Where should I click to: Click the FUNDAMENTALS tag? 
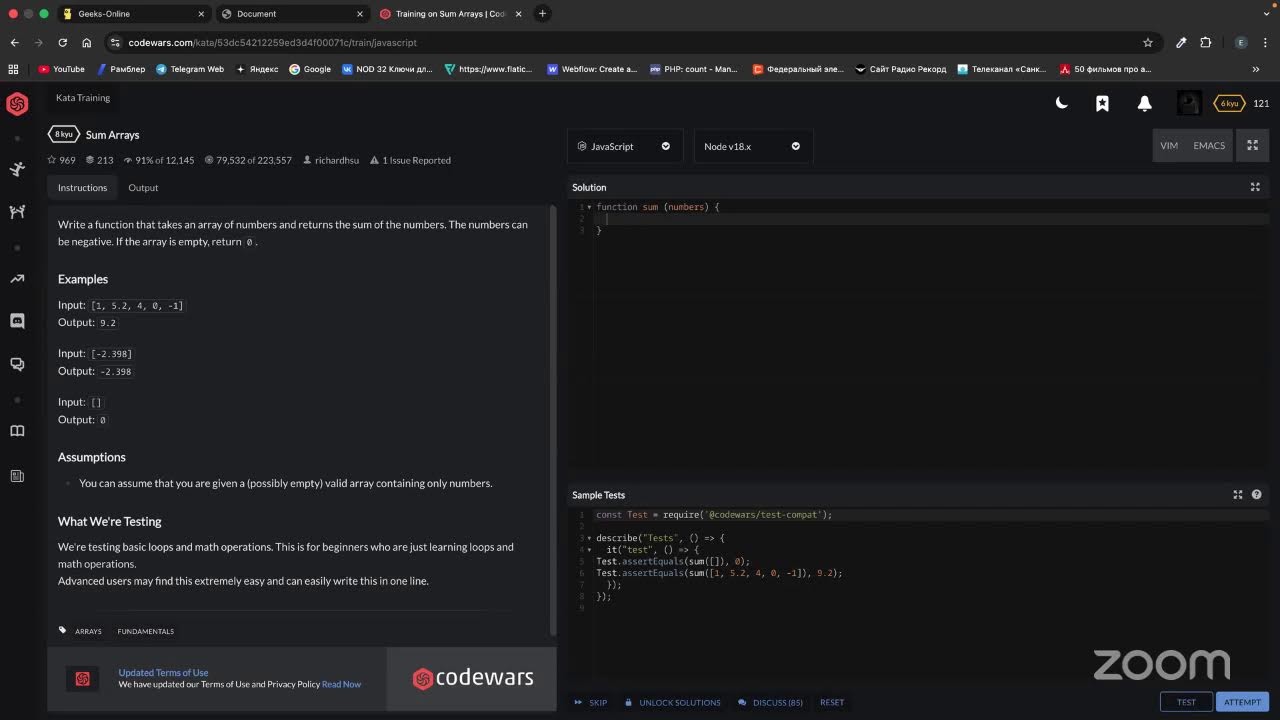(x=145, y=631)
